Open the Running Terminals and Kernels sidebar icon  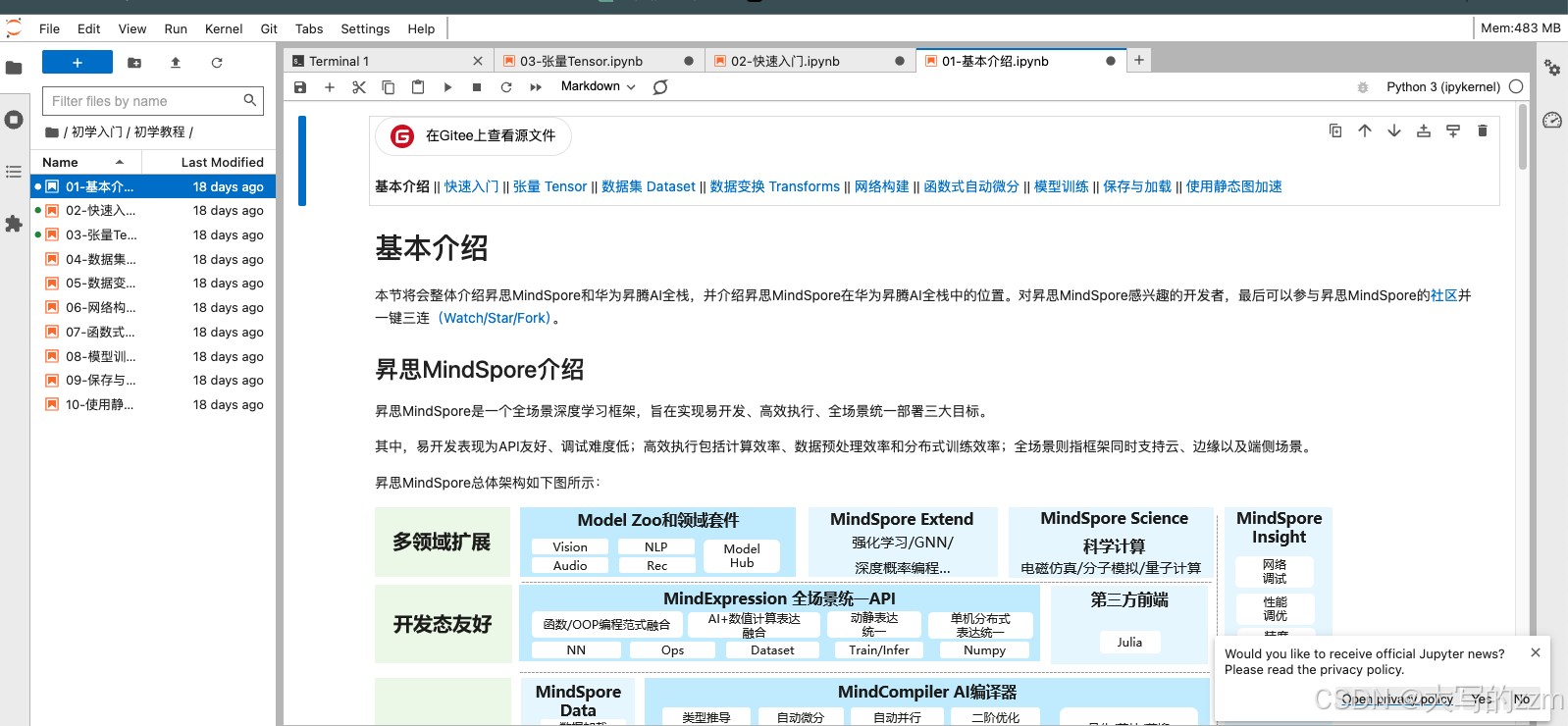pos(14,120)
